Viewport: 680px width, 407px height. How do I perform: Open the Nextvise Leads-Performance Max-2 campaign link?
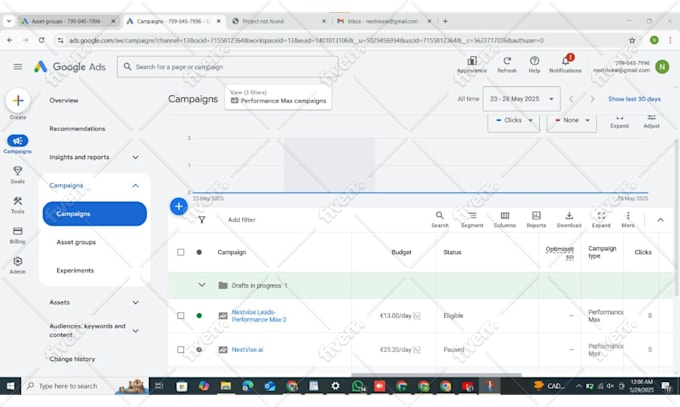tap(259, 315)
